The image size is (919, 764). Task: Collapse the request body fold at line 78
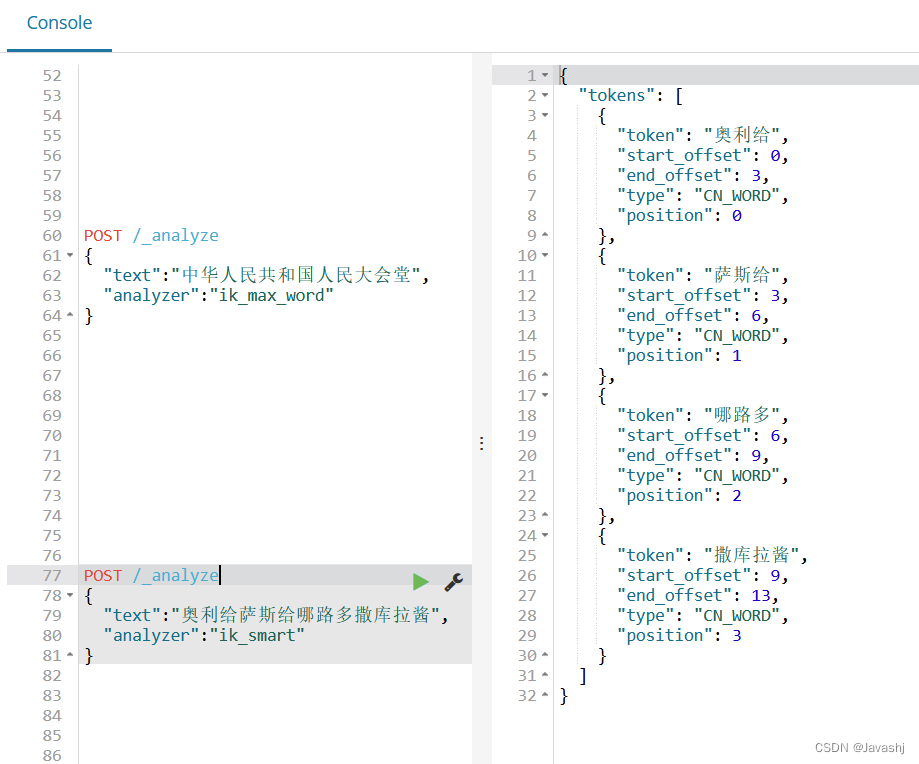[x=70, y=595]
